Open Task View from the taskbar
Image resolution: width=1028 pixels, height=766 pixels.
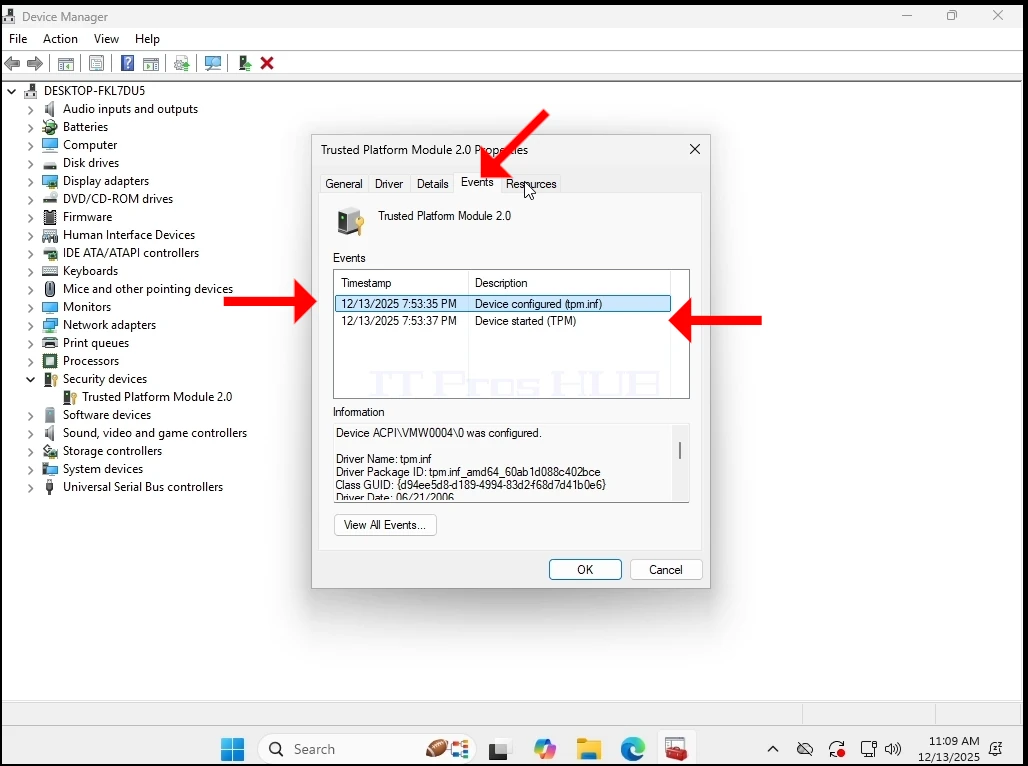click(500, 749)
